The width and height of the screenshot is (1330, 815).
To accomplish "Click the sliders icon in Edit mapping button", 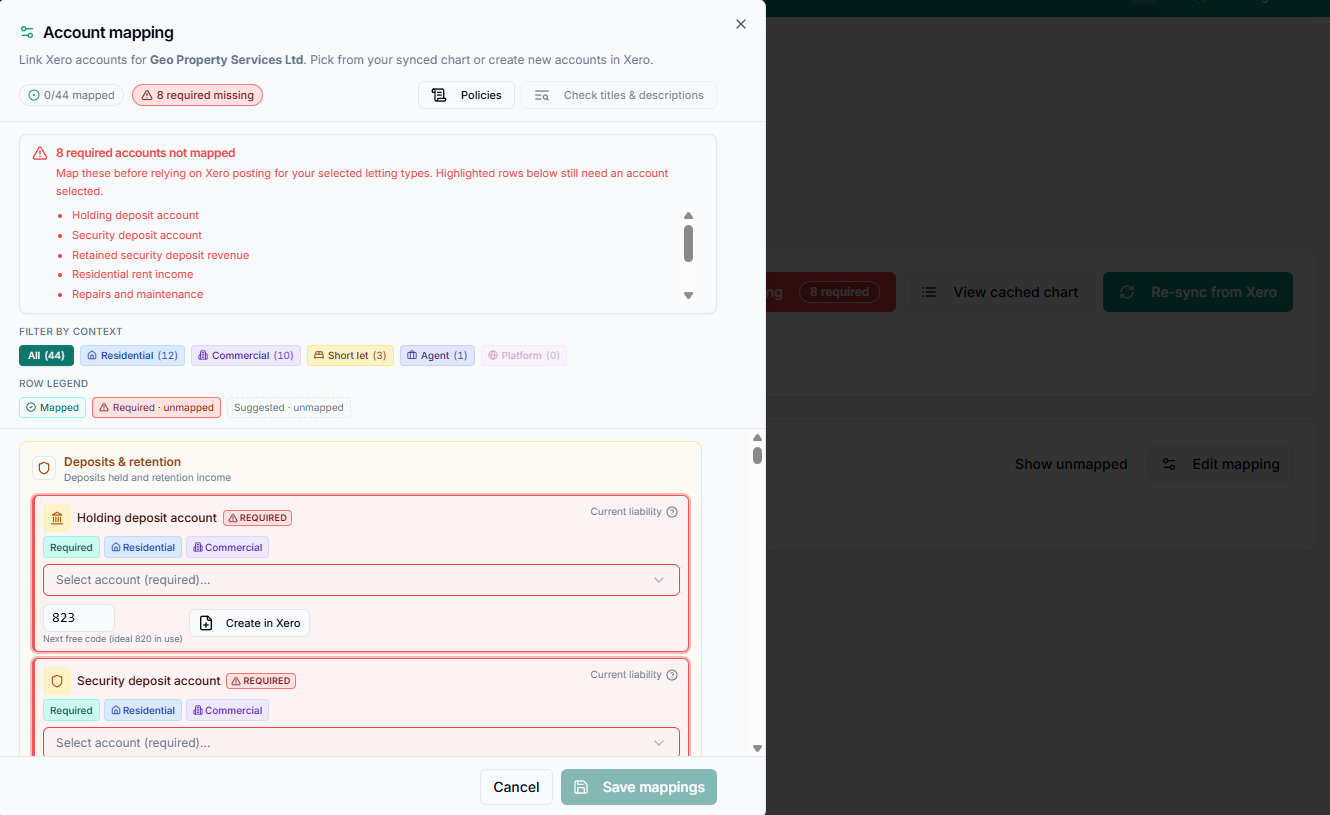I will tap(1169, 464).
